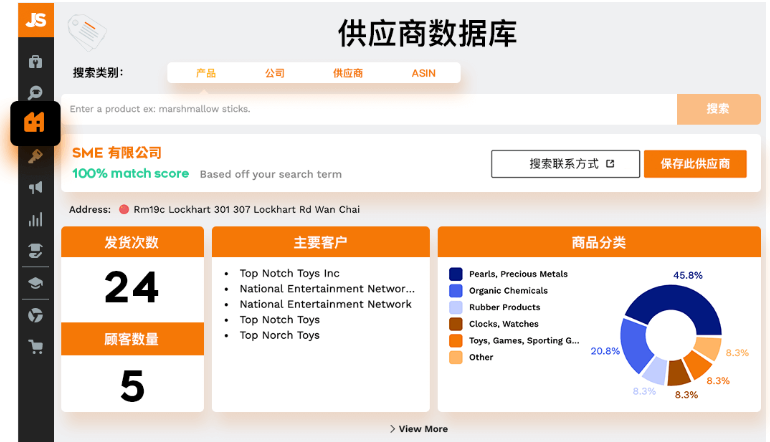Image resolution: width=770 pixels, height=442 pixels.
Task: Open the magnifier search icon in sidebar
Action: [x=35, y=92]
